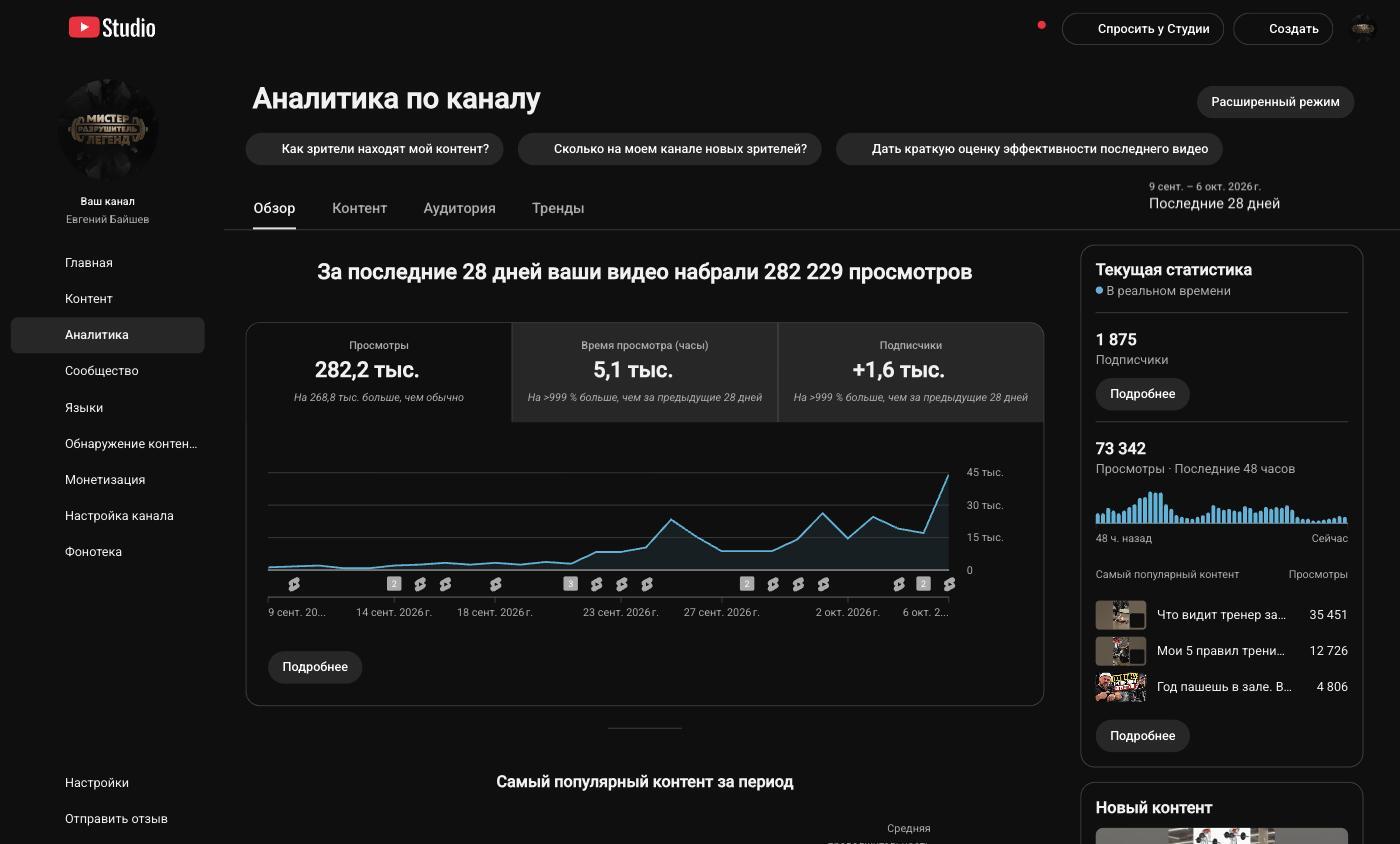Click the Спросить у Студии button

(1143, 29)
